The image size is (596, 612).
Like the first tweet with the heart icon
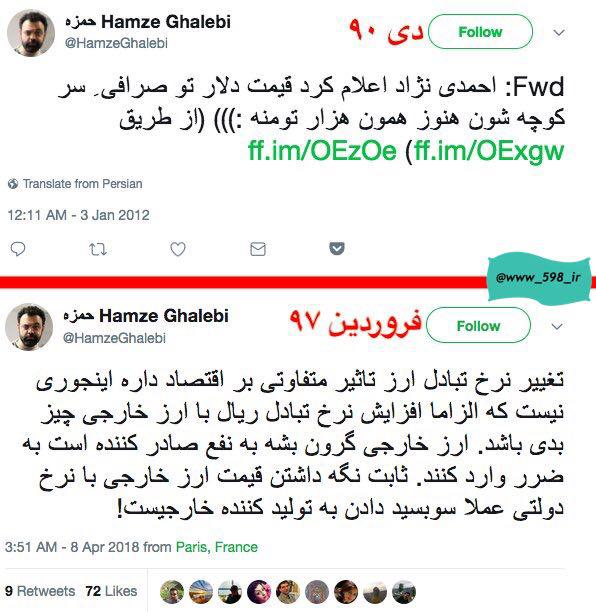(x=178, y=249)
